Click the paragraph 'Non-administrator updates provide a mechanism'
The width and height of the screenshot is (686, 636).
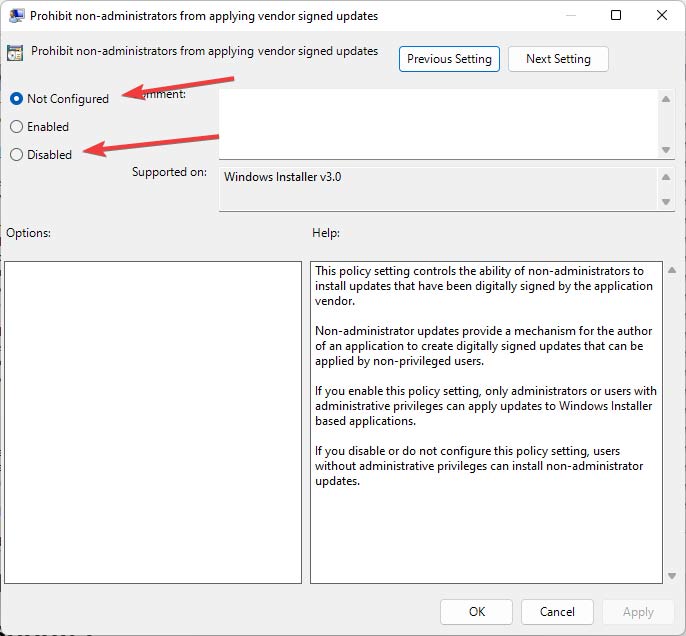tap(483, 346)
